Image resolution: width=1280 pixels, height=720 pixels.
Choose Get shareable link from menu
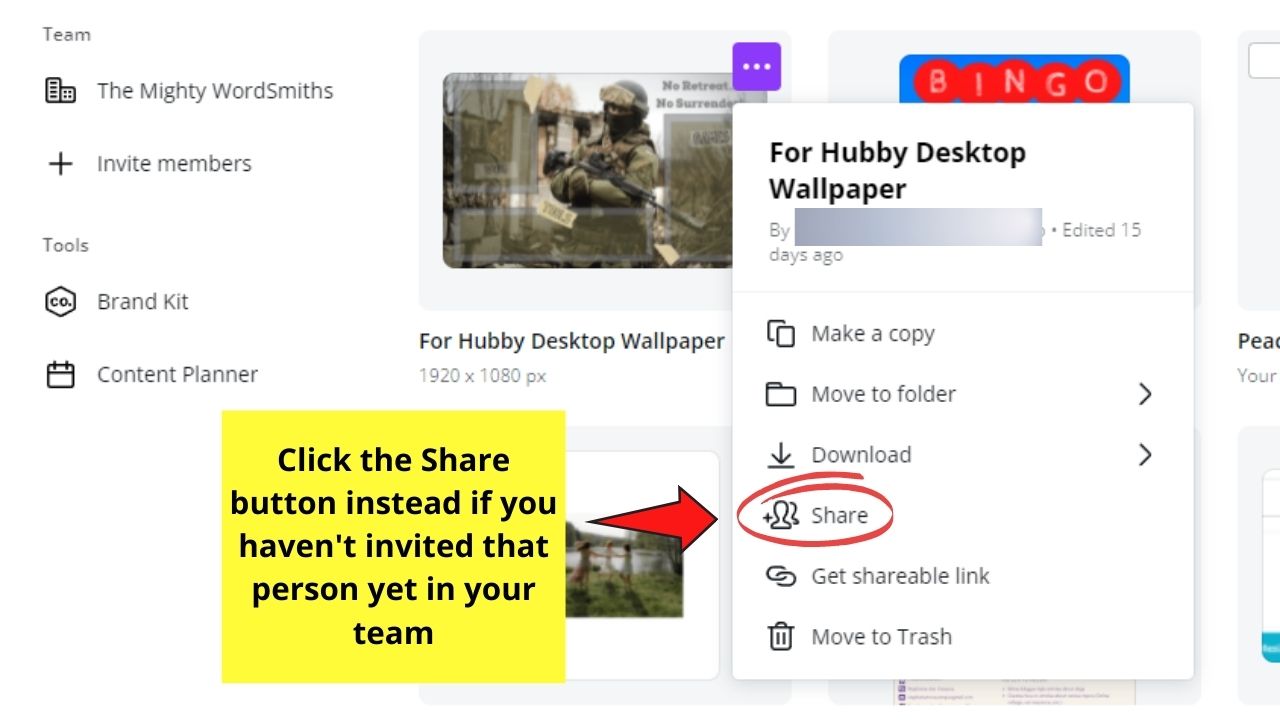coord(962,576)
